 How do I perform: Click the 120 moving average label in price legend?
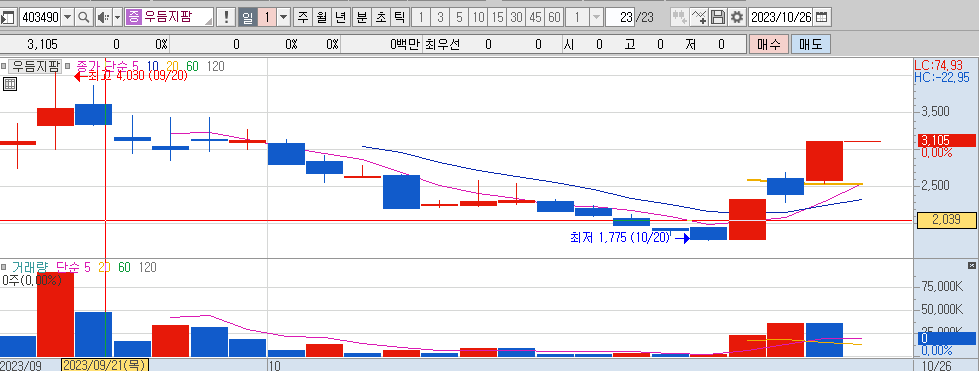point(215,66)
